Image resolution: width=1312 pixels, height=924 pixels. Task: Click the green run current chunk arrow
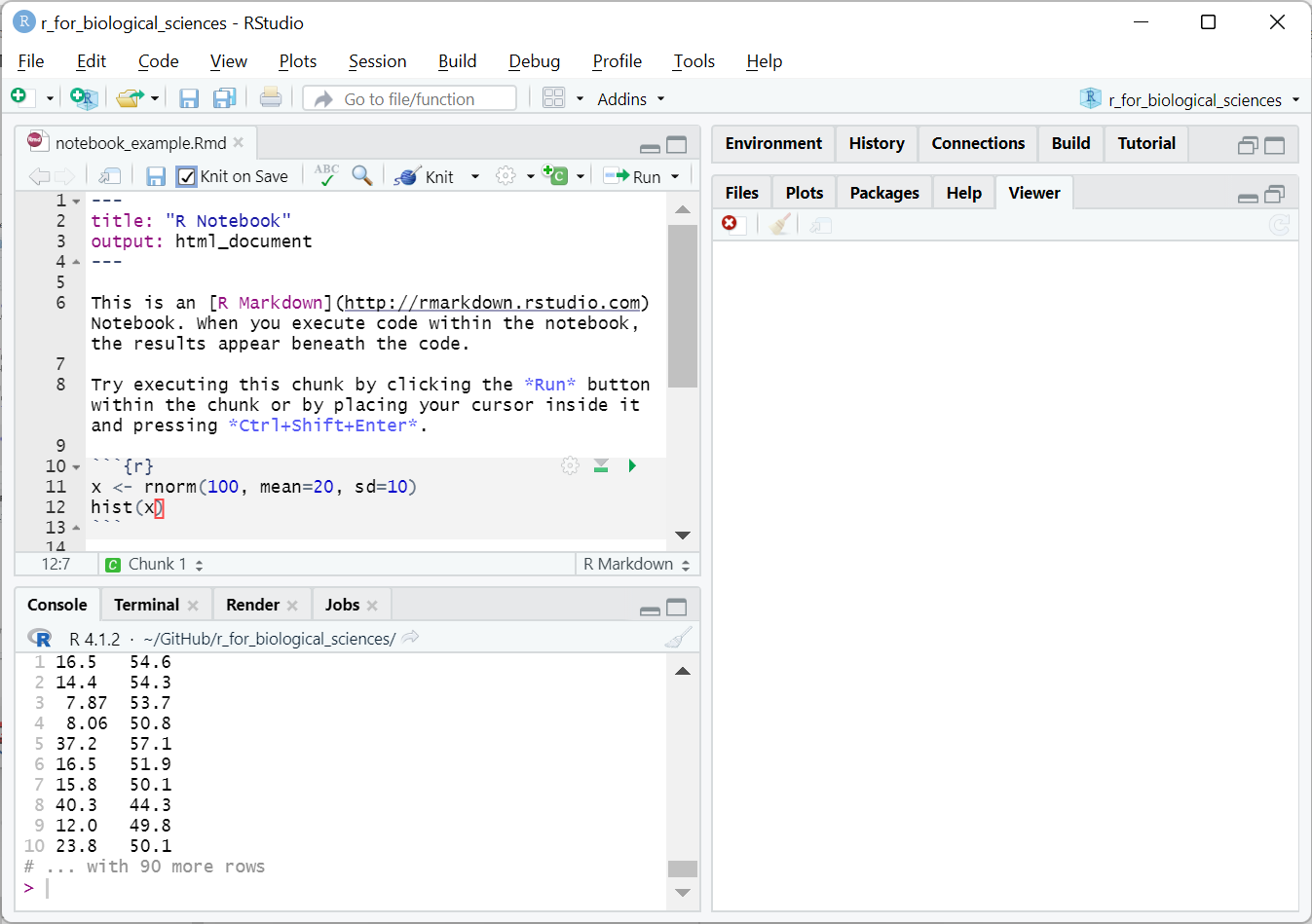pyautogui.click(x=632, y=466)
